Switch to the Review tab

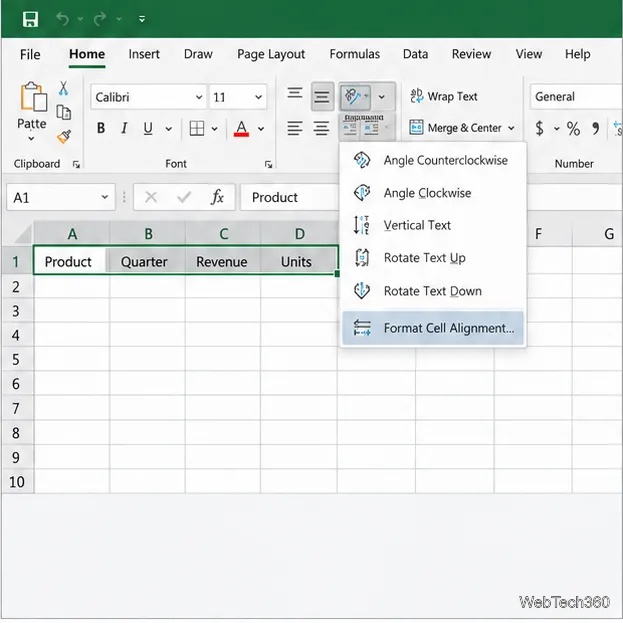coord(471,54)
